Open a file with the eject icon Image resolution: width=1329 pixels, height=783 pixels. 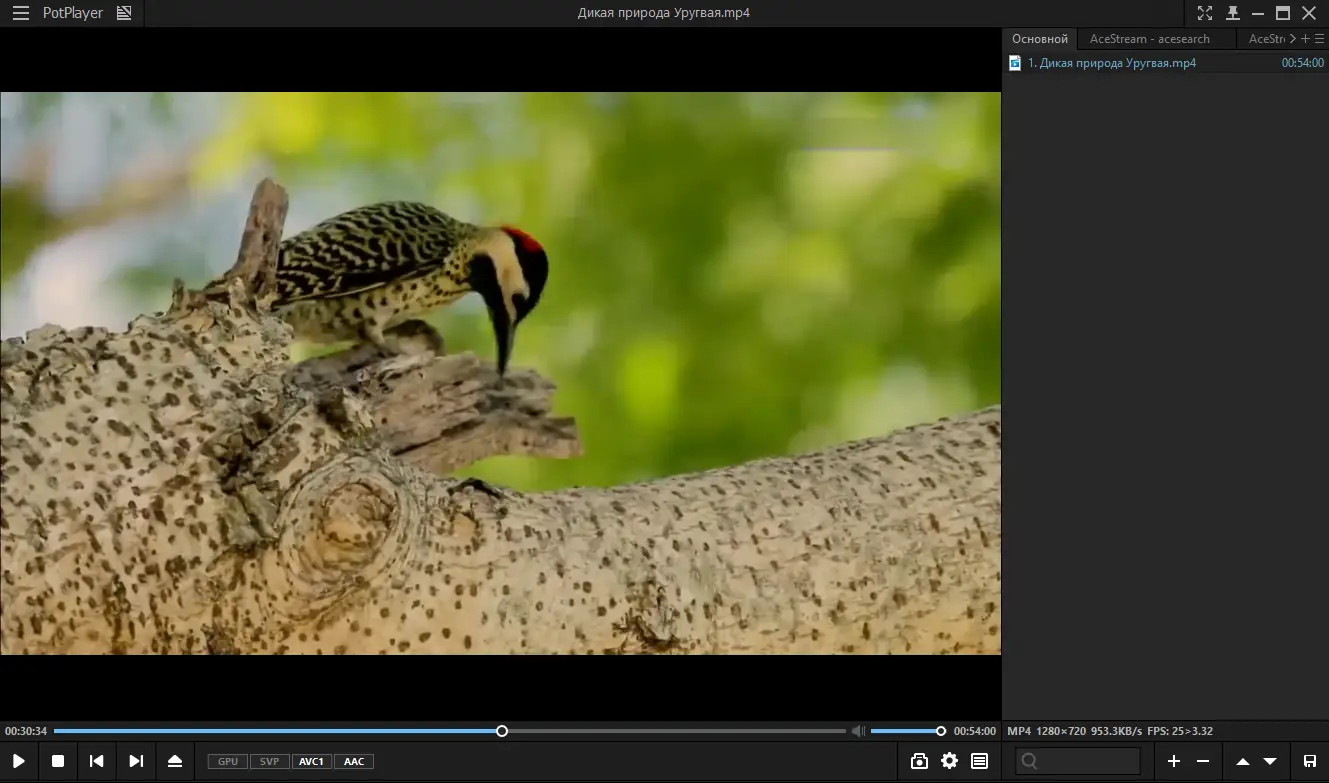(175, 761)
